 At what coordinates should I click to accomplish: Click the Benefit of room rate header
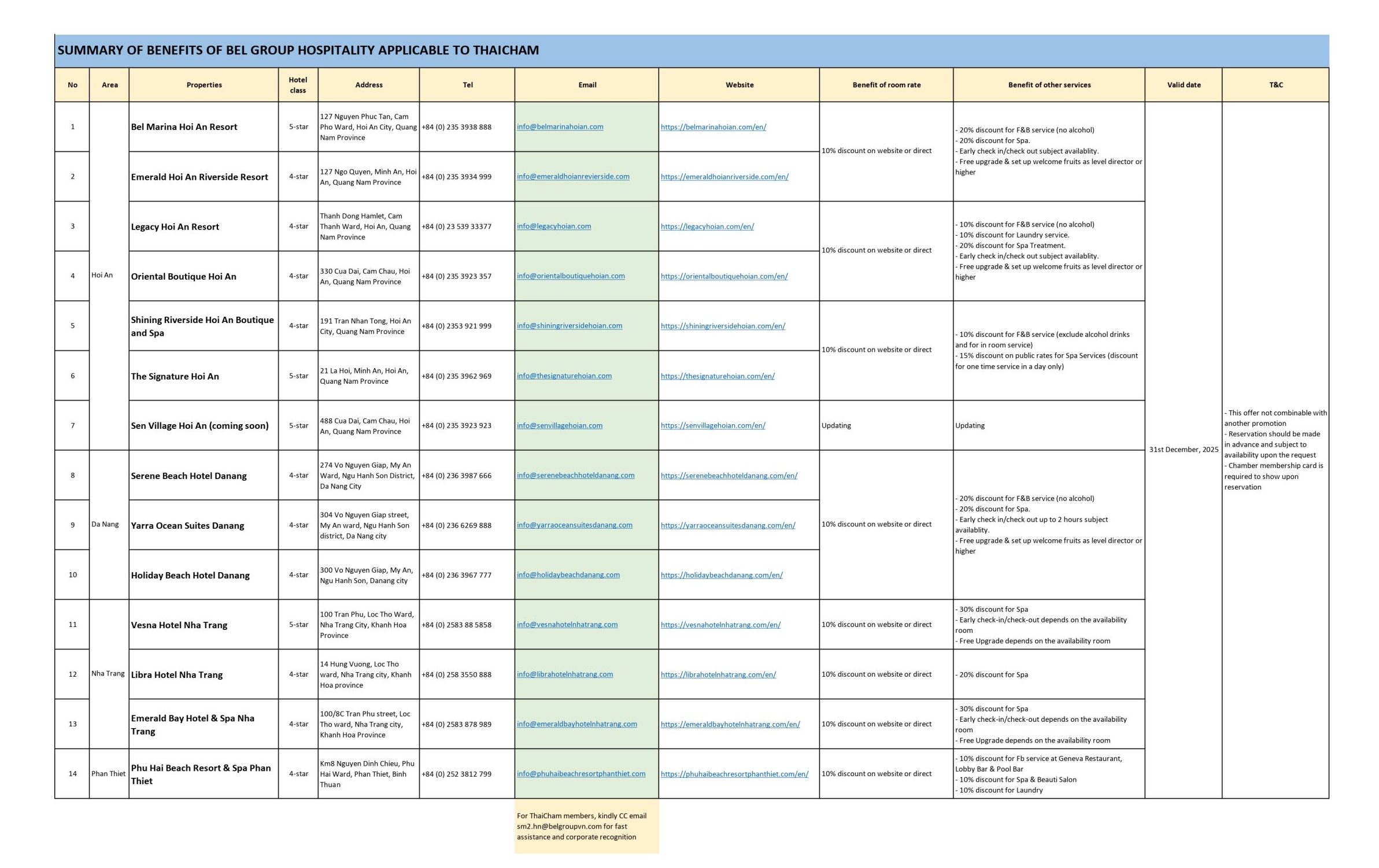(886, 85)
